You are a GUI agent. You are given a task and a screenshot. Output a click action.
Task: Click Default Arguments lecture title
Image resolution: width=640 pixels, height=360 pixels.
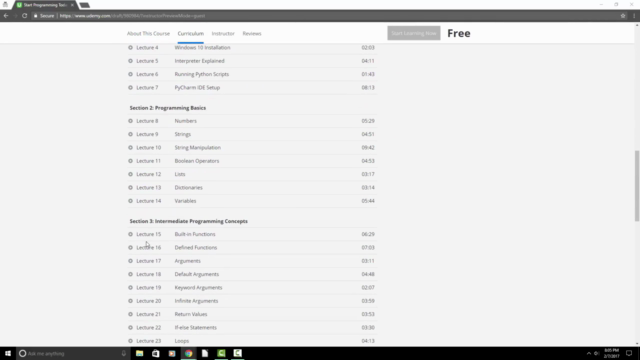pos(197,274)
